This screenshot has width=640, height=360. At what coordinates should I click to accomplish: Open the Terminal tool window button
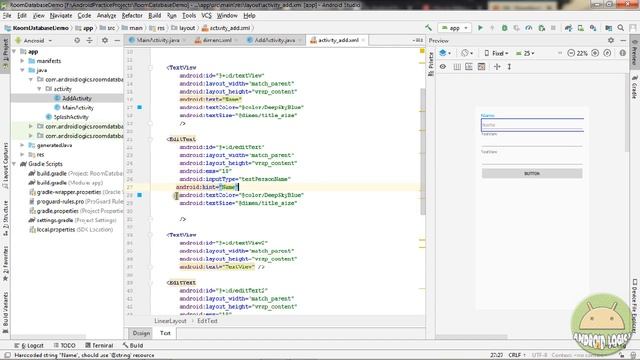[x=99, y=345]
